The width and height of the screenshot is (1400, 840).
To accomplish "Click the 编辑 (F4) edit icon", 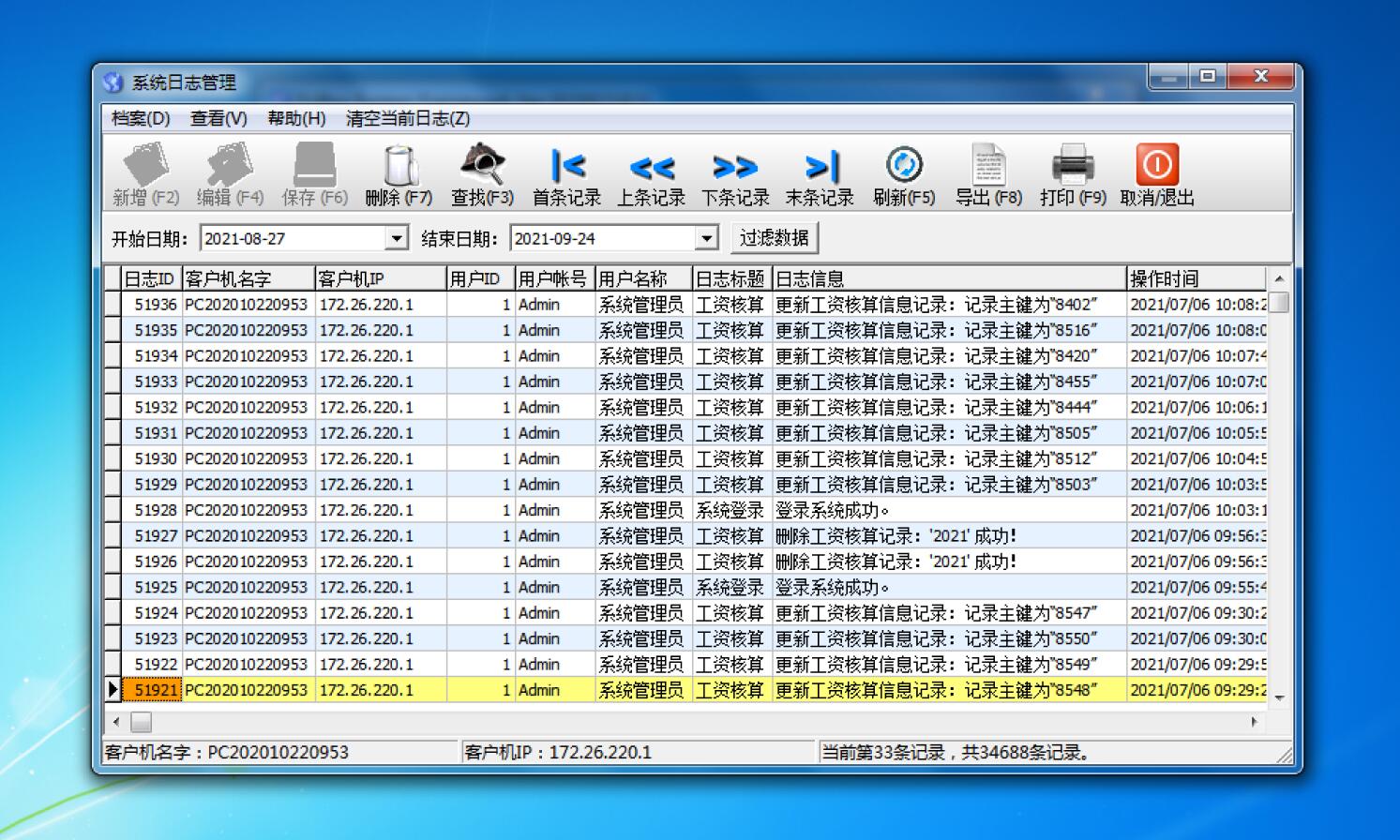I will tap(230, 165).
